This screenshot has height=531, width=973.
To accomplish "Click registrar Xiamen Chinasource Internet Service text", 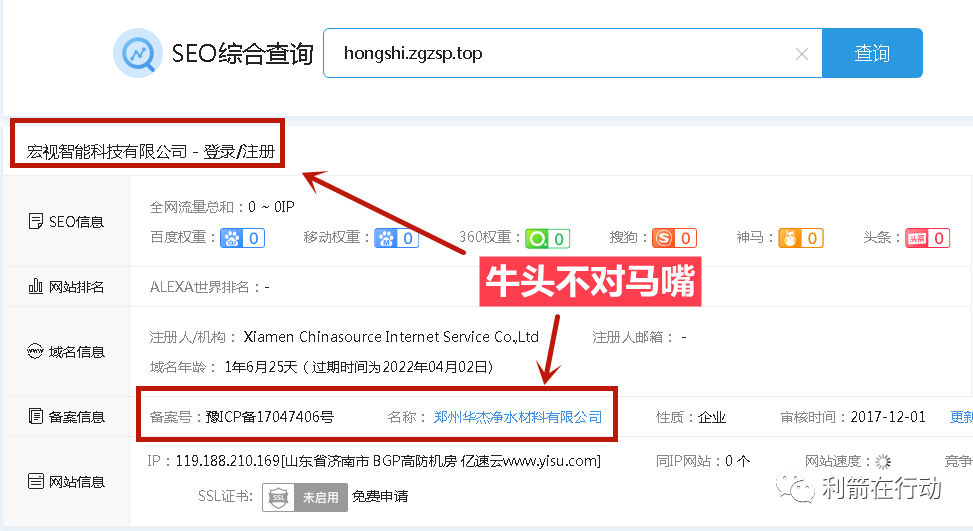I will coord(391,337).
